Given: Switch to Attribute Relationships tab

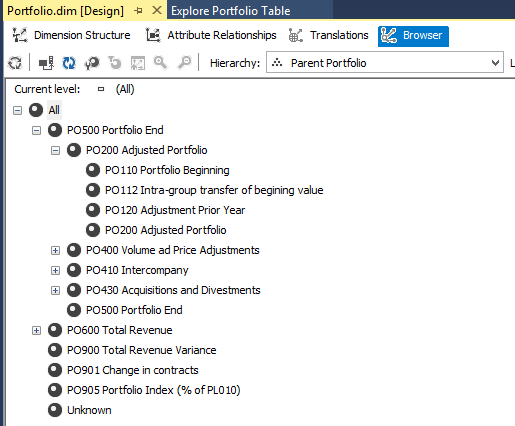Looking at the screenshot, I should coord(211,35).
